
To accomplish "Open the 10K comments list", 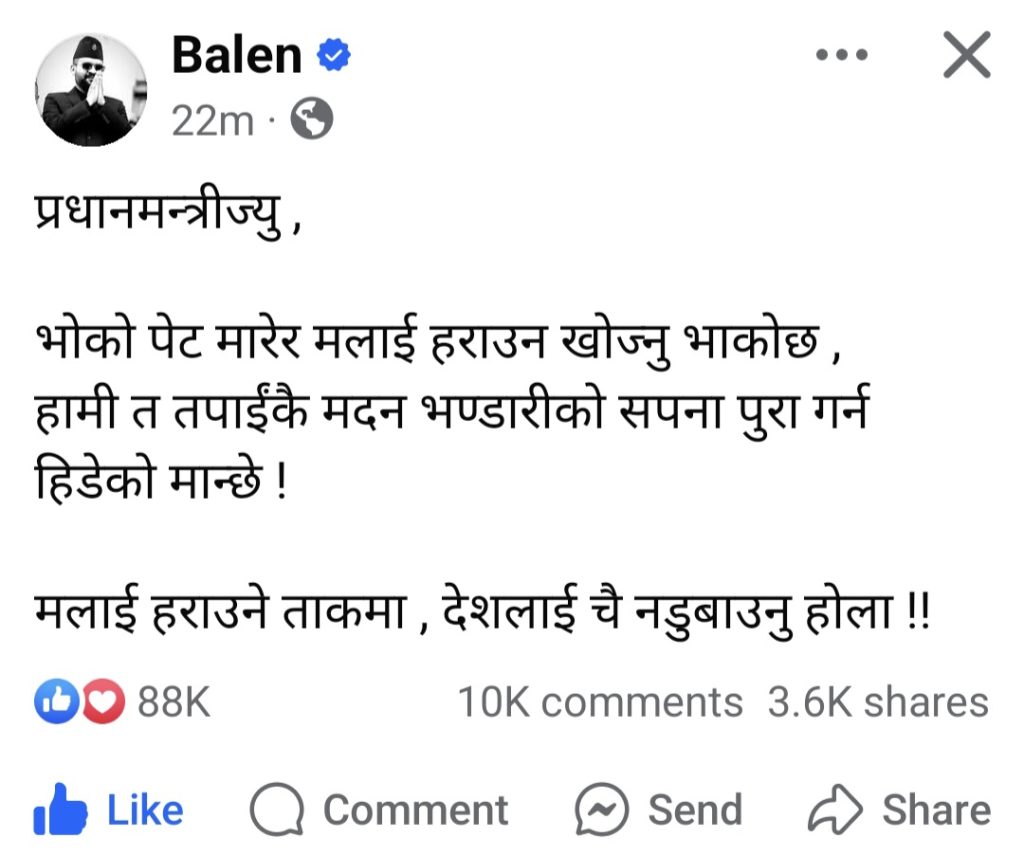I will tap(600, 703).
